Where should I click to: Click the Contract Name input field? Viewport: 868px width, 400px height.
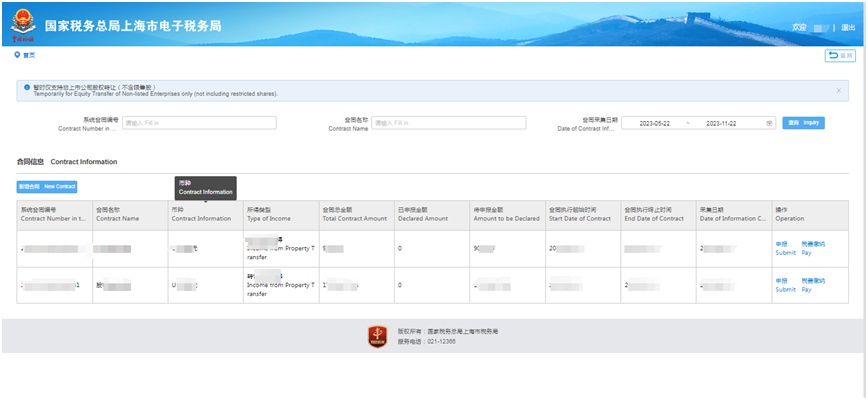(448, 123)
